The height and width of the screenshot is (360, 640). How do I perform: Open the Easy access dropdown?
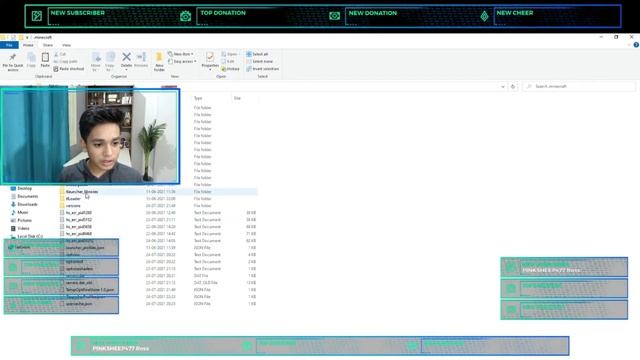[x=182, y=61]
